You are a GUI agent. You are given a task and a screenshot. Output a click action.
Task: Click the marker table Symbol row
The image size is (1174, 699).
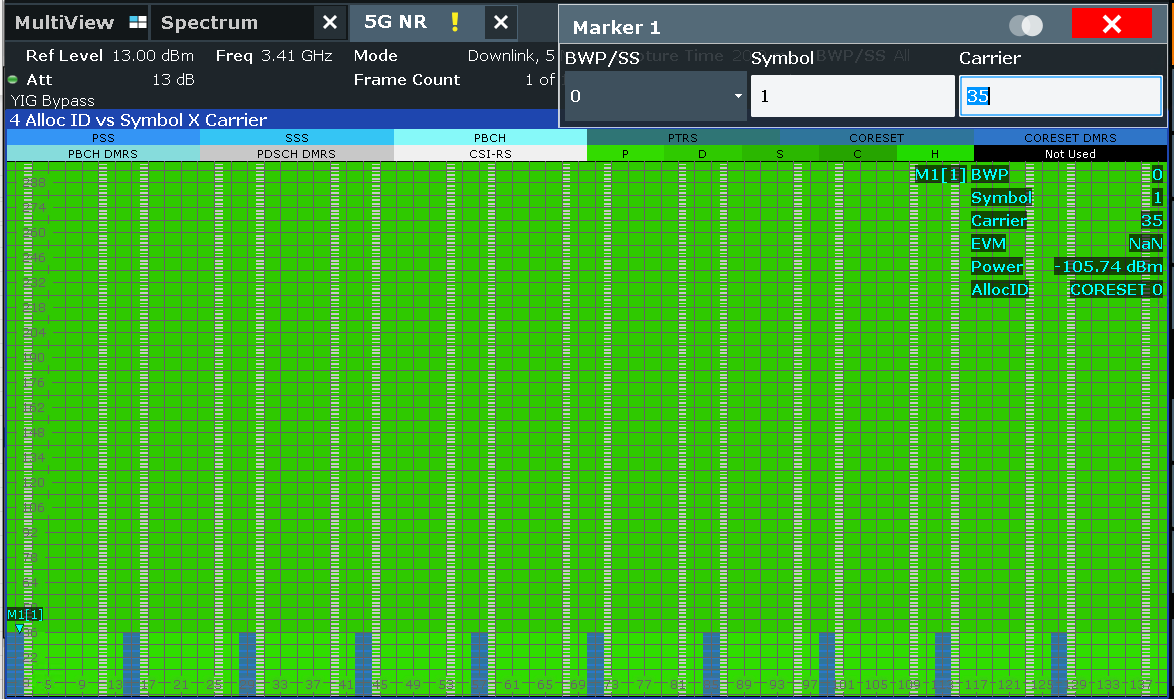1067,198
